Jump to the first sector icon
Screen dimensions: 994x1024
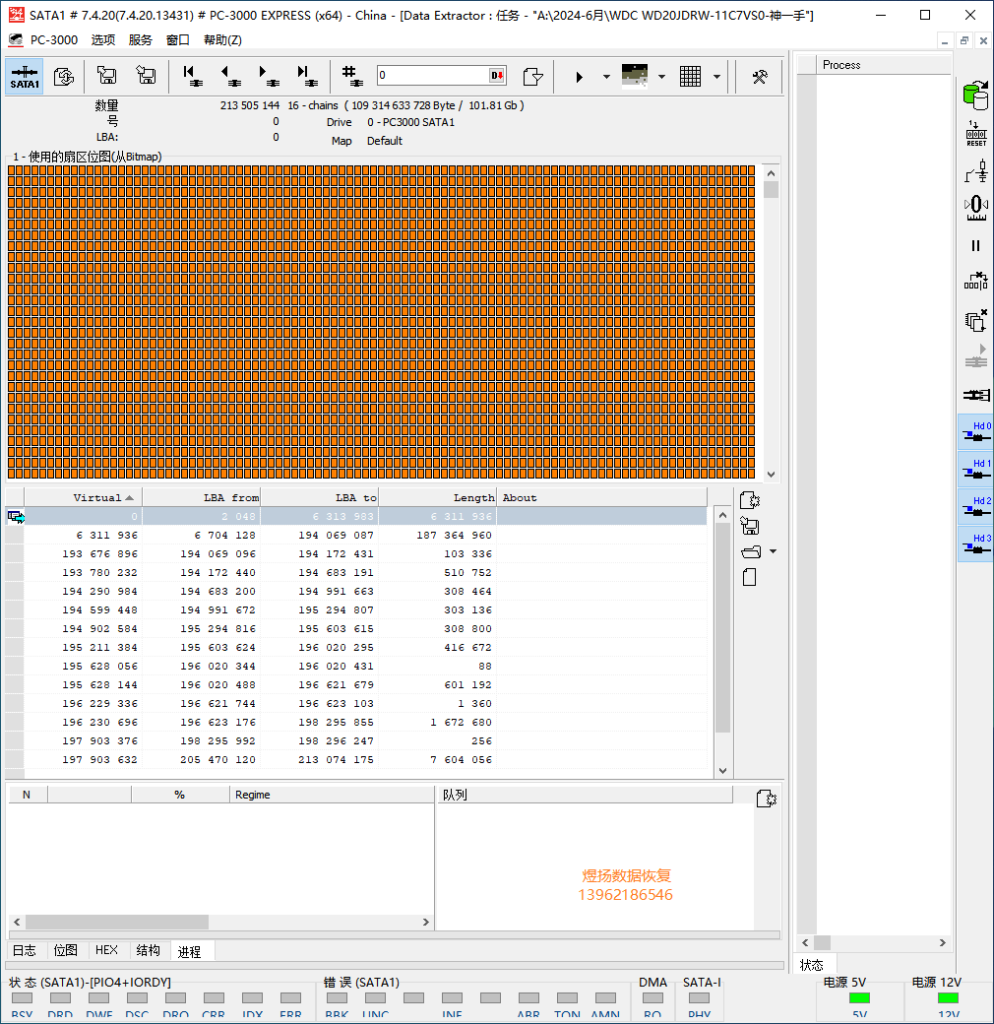pyautogui.click(x=192, y=76)
